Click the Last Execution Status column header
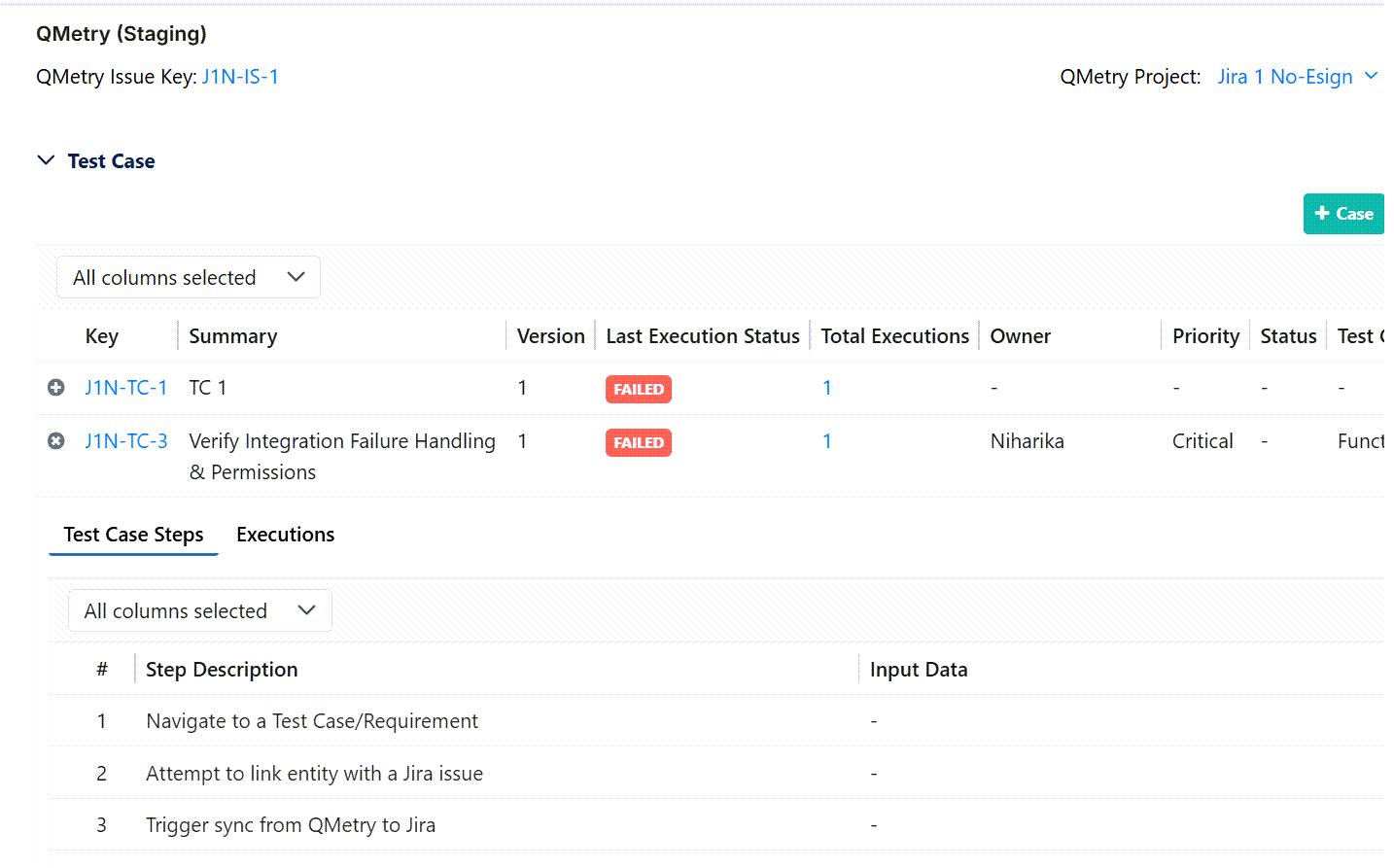The image size is (1394, 868). 702,336
